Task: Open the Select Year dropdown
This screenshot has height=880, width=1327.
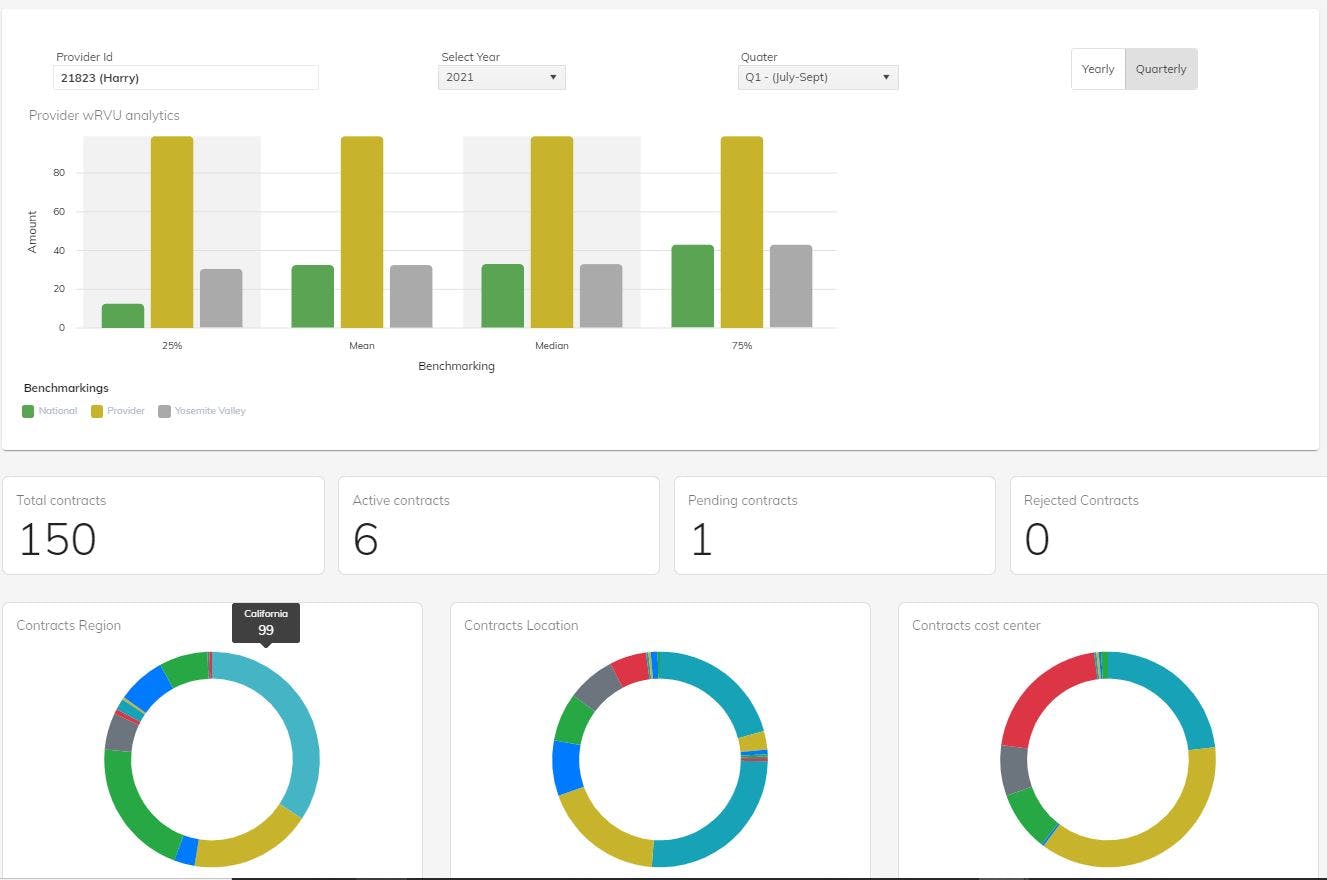Action: click(x=502, y=77)
